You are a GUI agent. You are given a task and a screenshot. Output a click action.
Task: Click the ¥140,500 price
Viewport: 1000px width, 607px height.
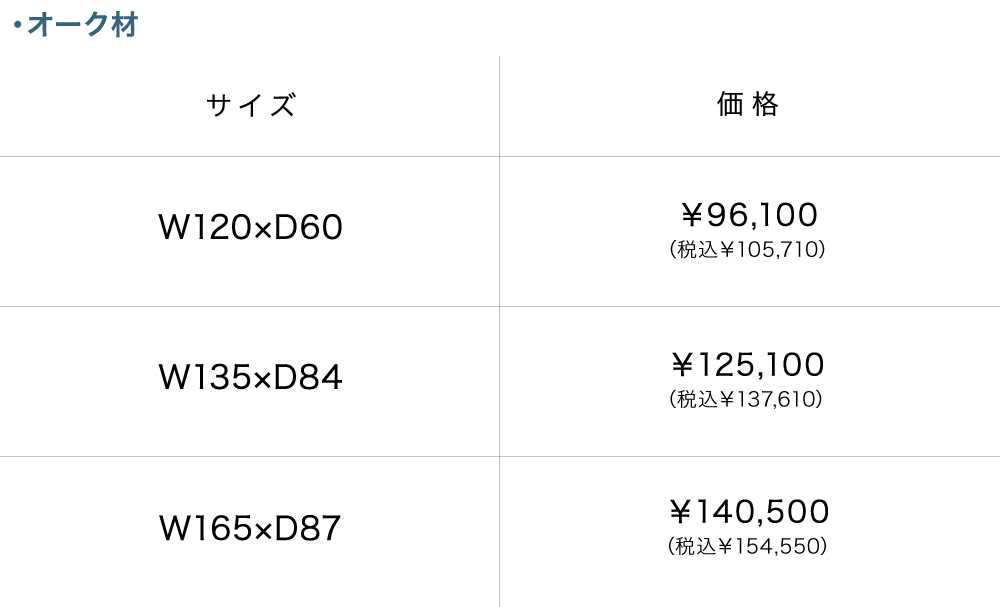pos(748,512)
